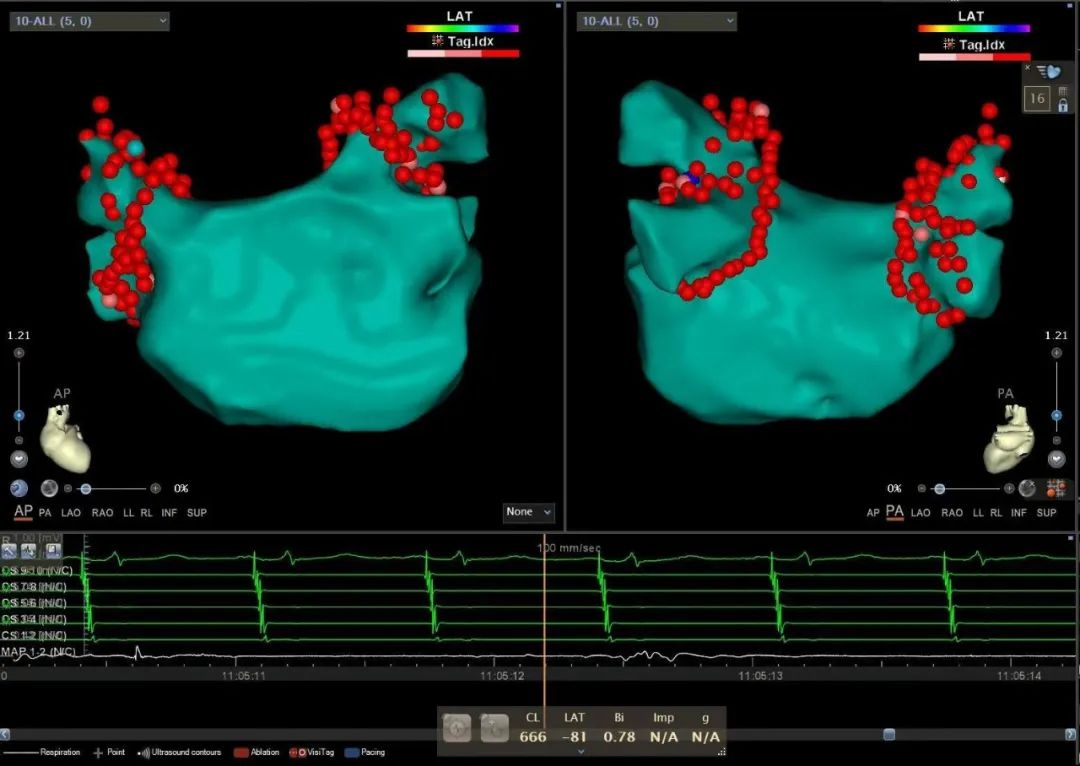Open the left map selector 10-ALL dropdown

[90, 21]
